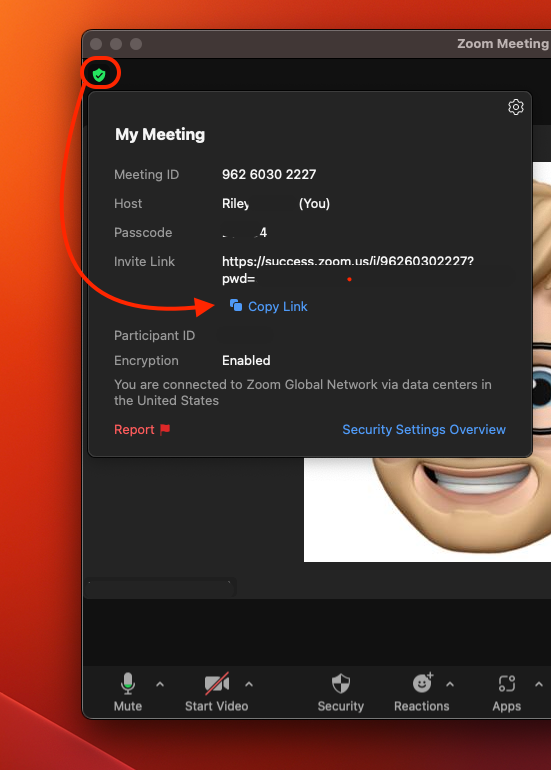The image size is (551, 770).
Task: Click the Encryption Enabled value
Action: click(x=246, y=360)
